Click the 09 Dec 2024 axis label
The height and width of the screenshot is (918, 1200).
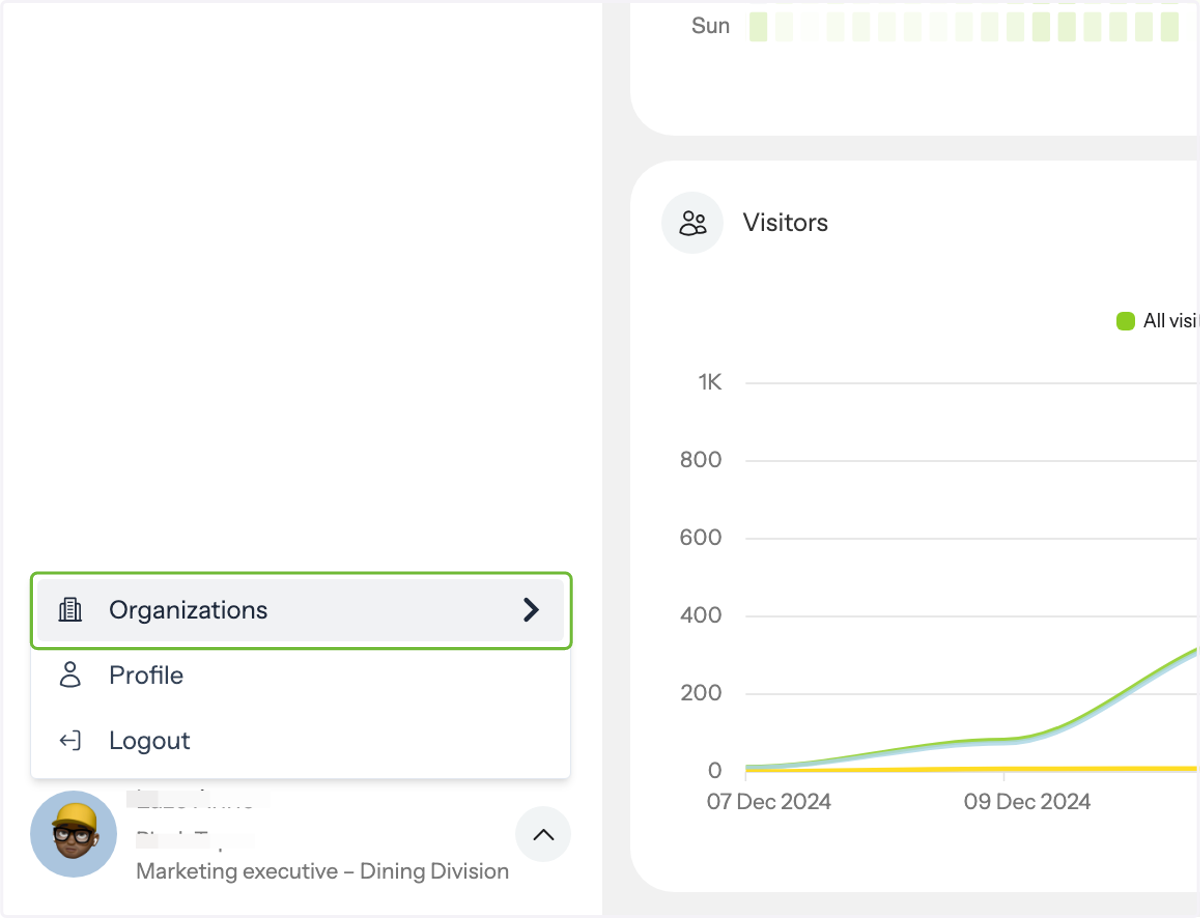[1027, 801]
